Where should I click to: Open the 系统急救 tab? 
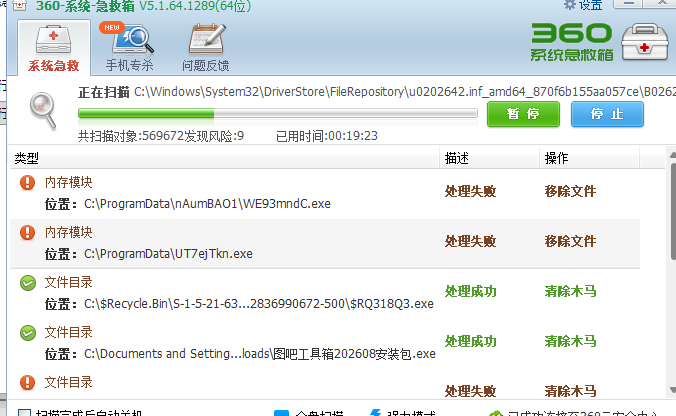click(x=54, y=47)
